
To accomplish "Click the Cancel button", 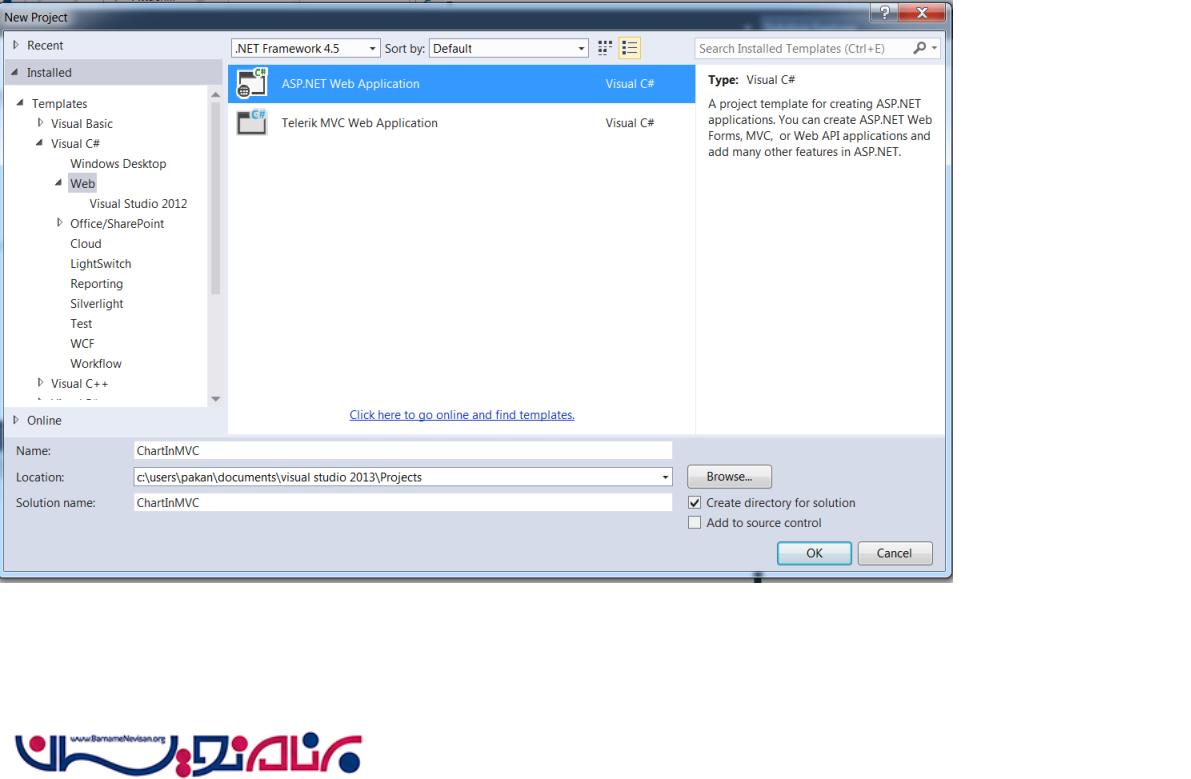I will click(895, 553).
